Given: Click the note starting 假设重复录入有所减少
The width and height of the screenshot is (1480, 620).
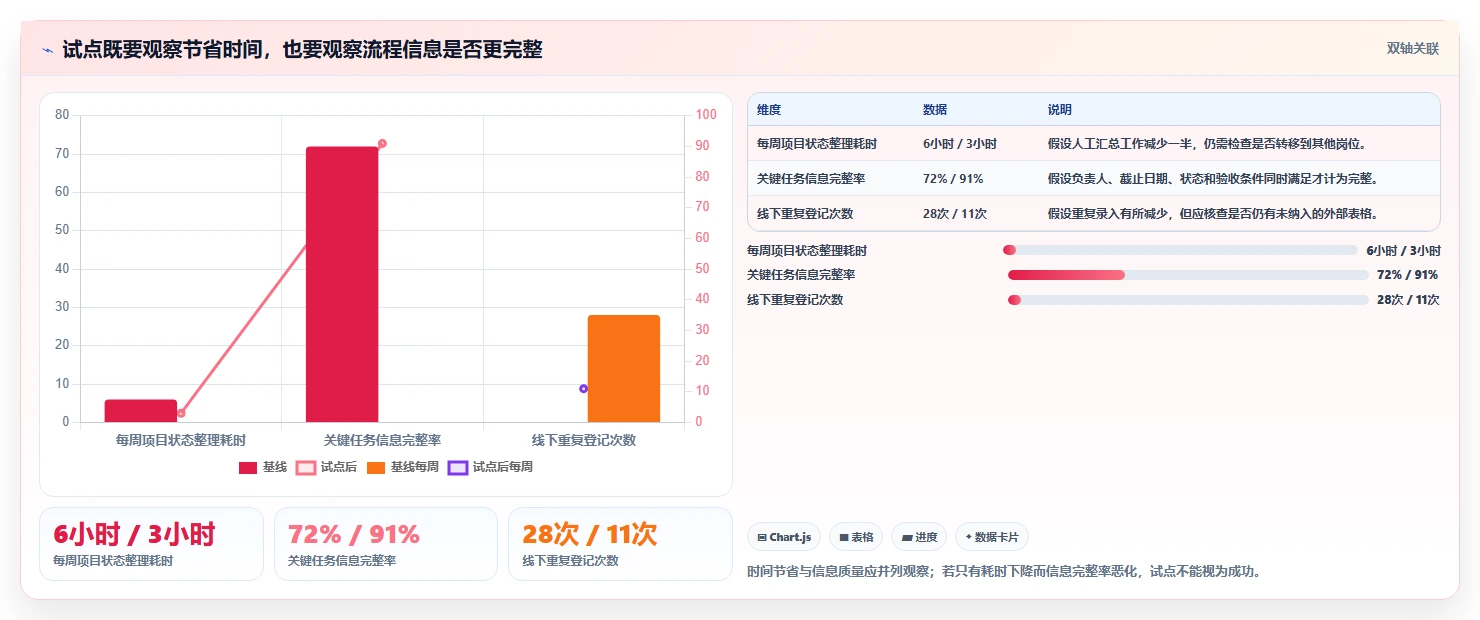Looking at the screenshot, I should tap(1213, 214).
